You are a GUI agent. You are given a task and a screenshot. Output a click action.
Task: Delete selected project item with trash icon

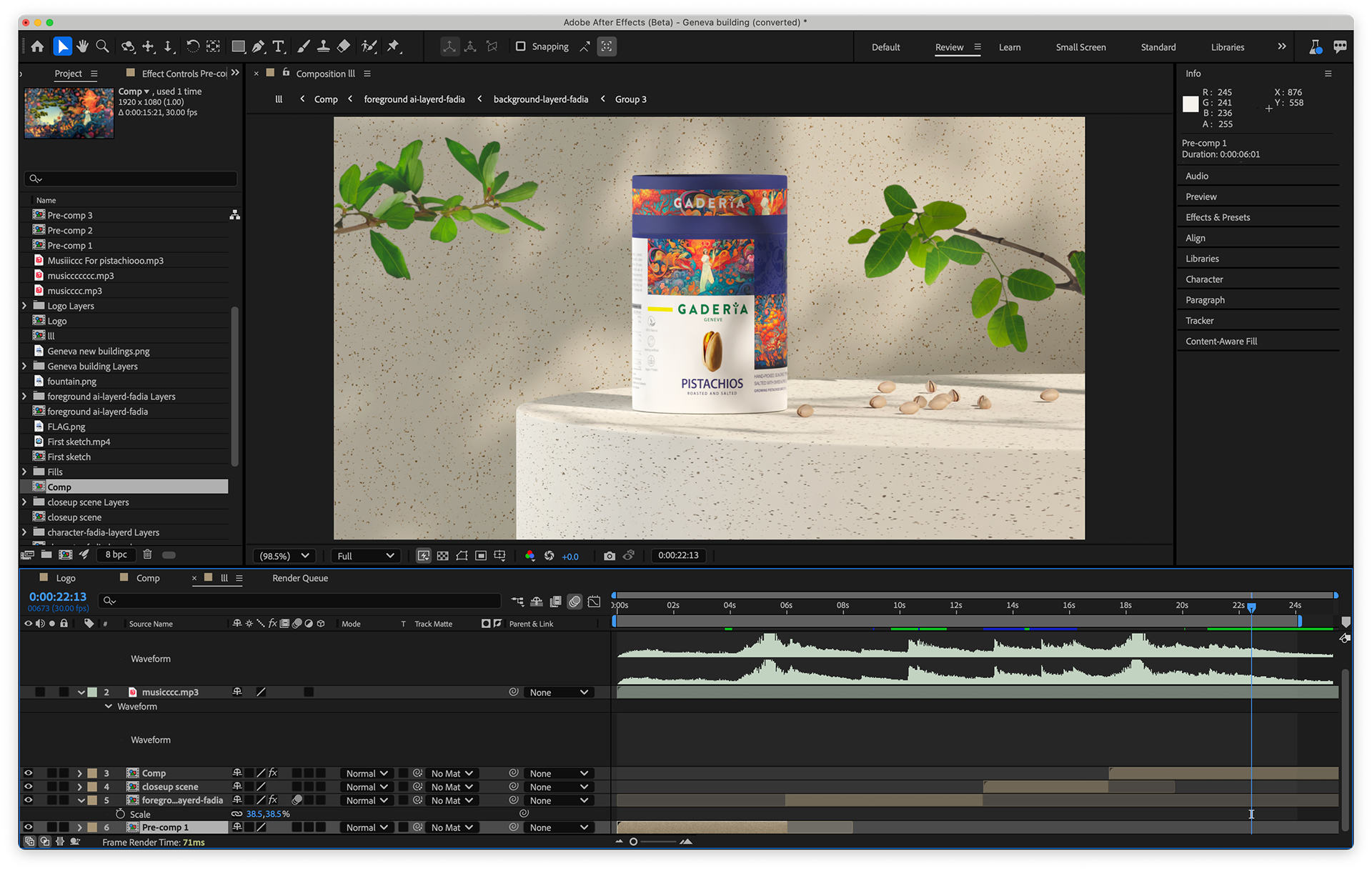click(147, 554)
